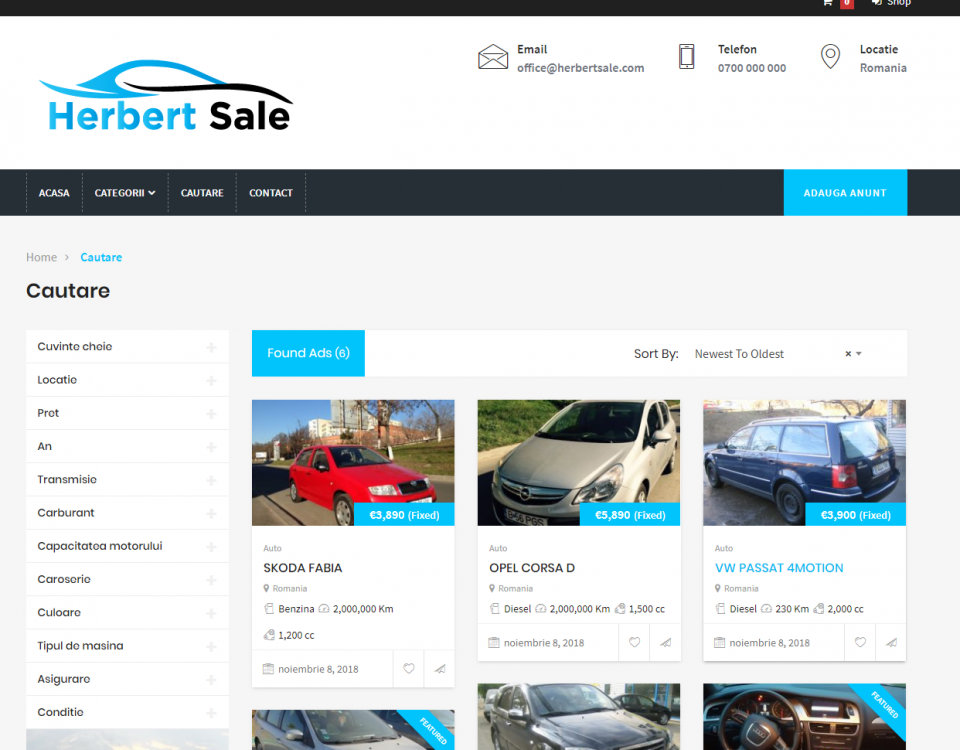
Task: Click the €5,890 (Fixed) price tag
Action: pyautogui.click(x=630, y=515)
